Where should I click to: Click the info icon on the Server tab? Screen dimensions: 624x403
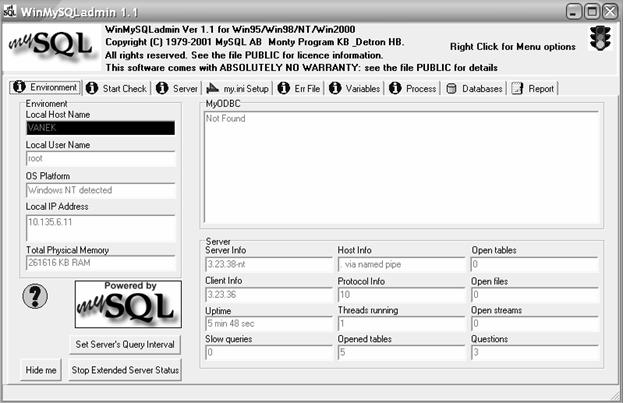(162, 88)
